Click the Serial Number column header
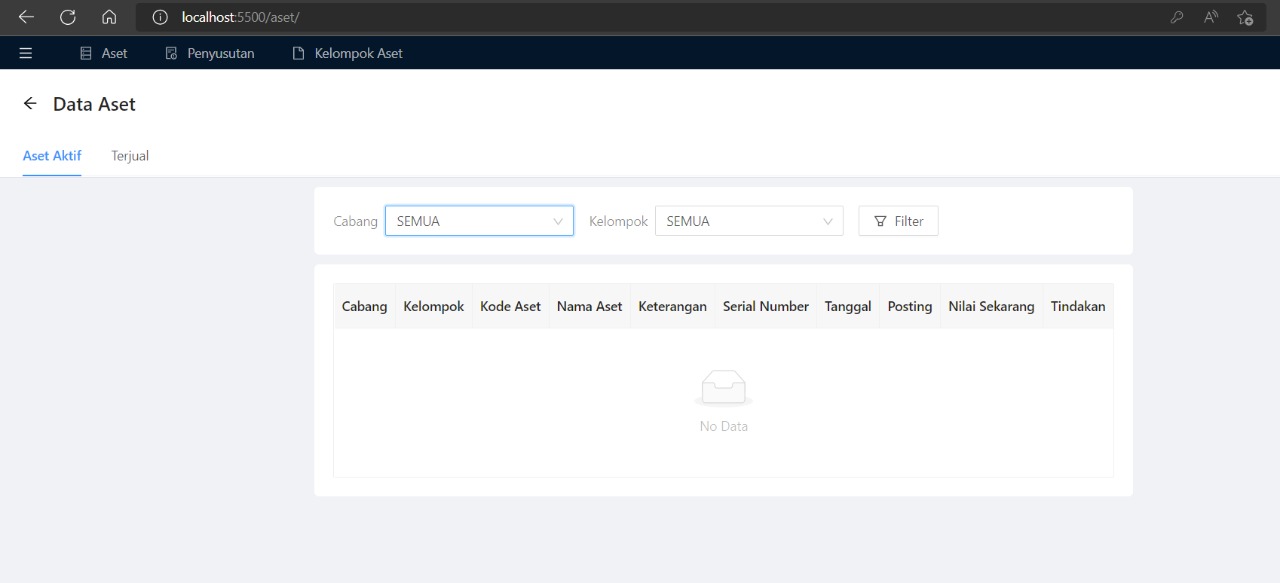The image size is (1280, 583). pyautogui.click(x=766, y=306)
